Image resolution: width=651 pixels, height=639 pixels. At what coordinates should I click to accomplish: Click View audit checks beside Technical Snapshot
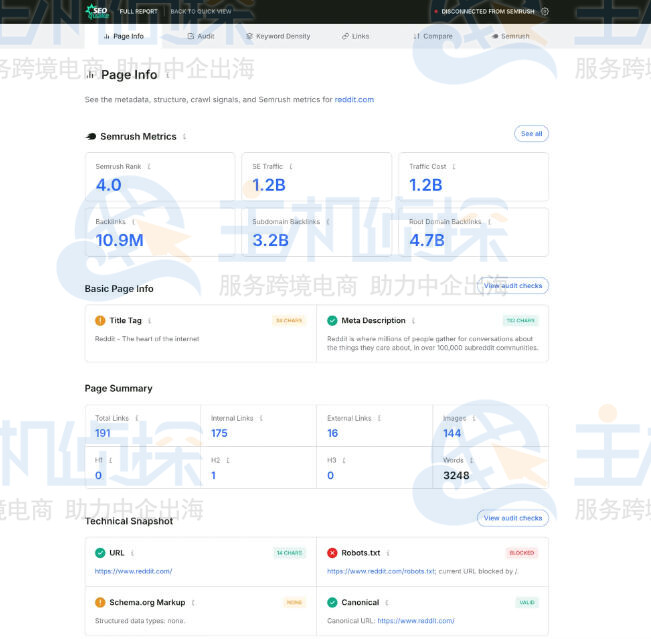pos(513,518)
